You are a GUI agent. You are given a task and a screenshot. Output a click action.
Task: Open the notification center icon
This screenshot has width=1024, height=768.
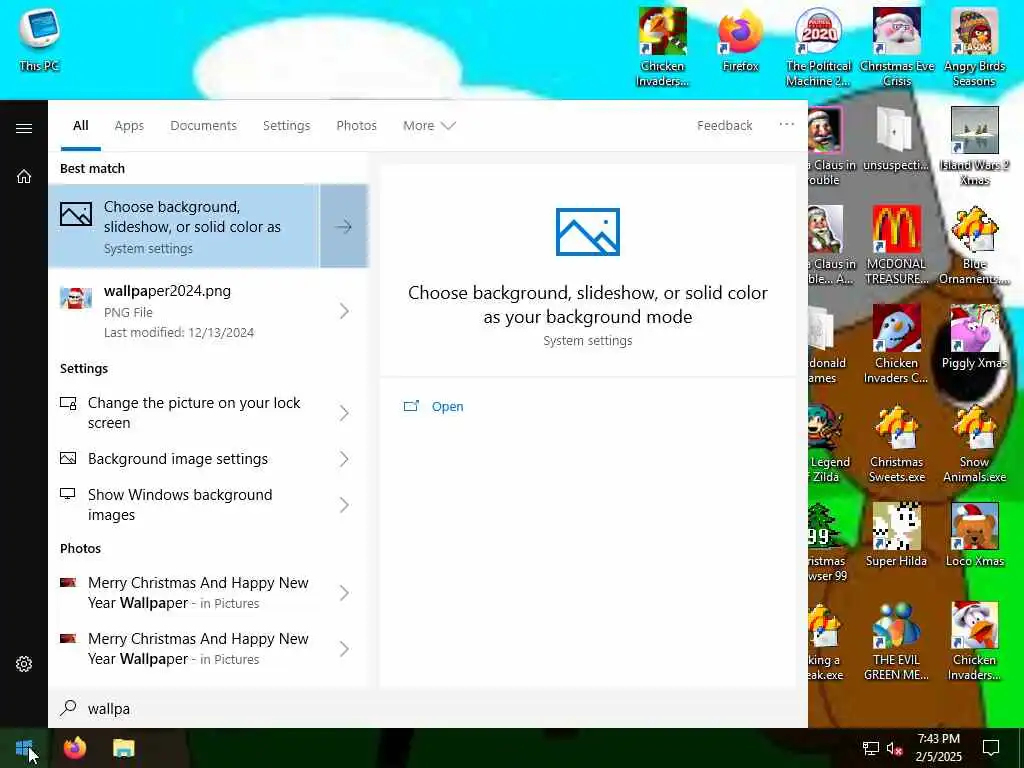tap(991, 748)
